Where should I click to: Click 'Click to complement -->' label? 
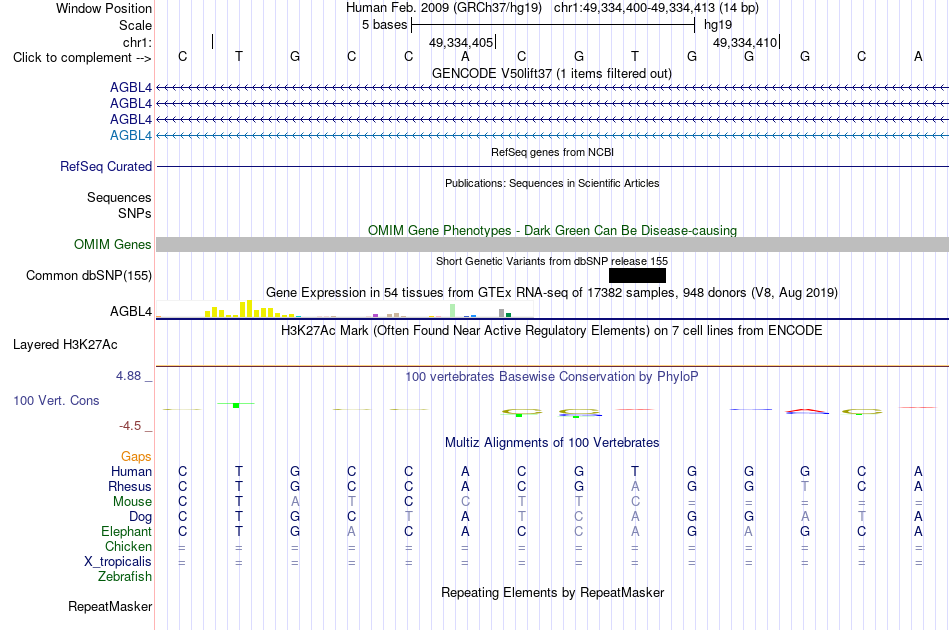(x=82, y=58)
